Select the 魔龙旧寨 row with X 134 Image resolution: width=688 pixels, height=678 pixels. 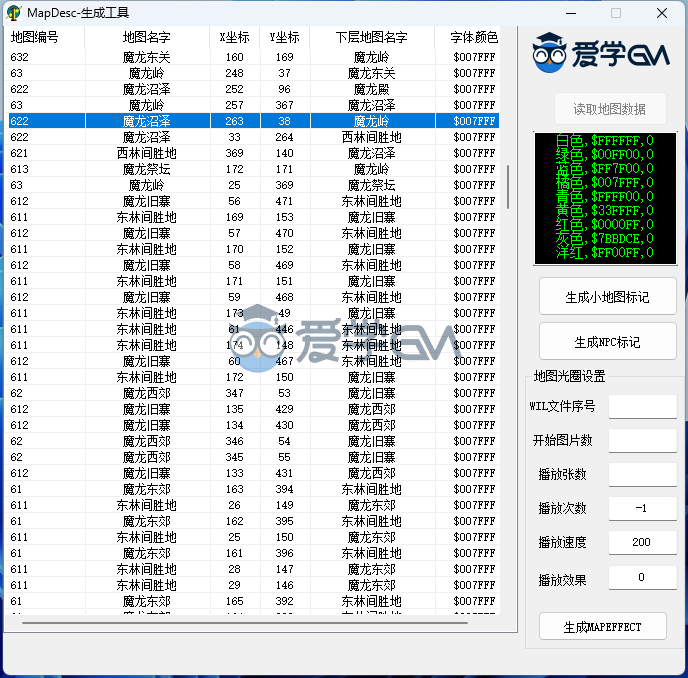[x=254, y=425]
